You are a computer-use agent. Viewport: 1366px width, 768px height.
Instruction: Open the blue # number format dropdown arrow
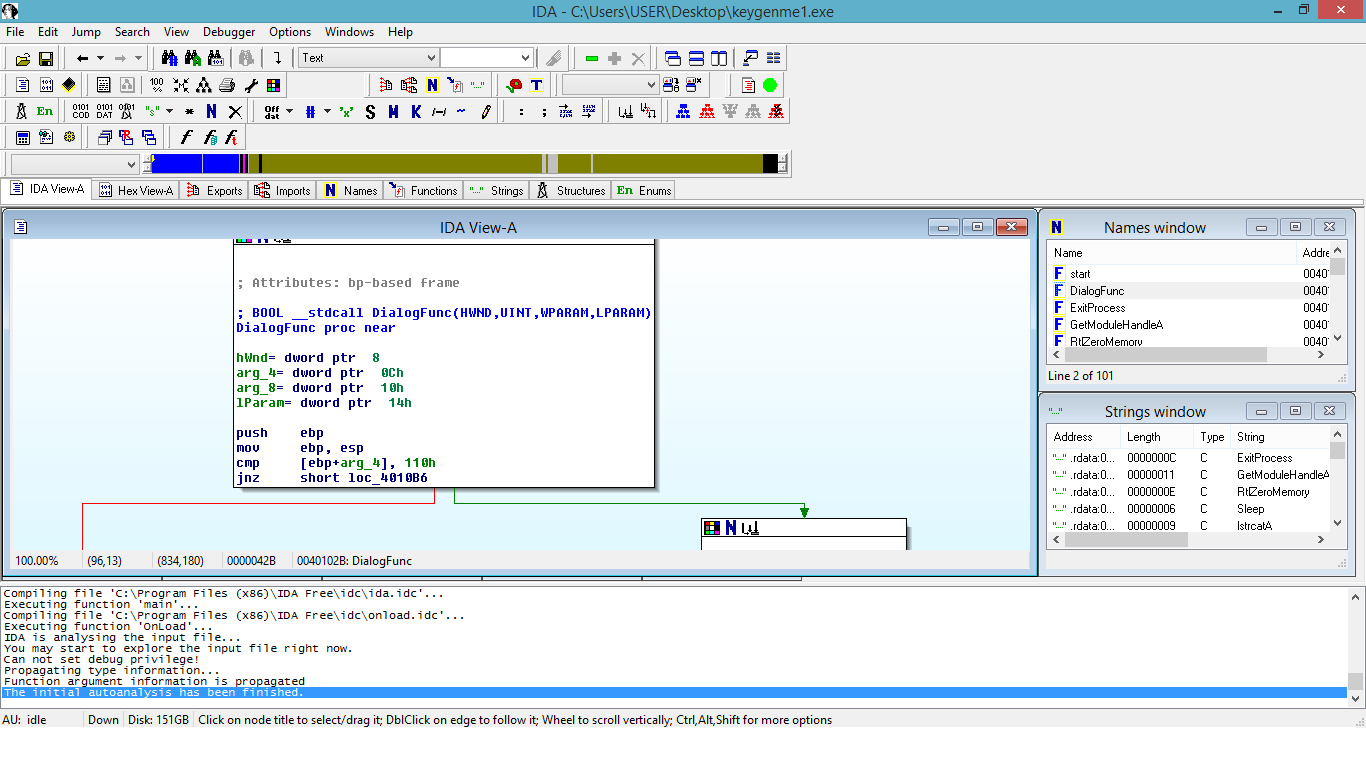point(326,111)
